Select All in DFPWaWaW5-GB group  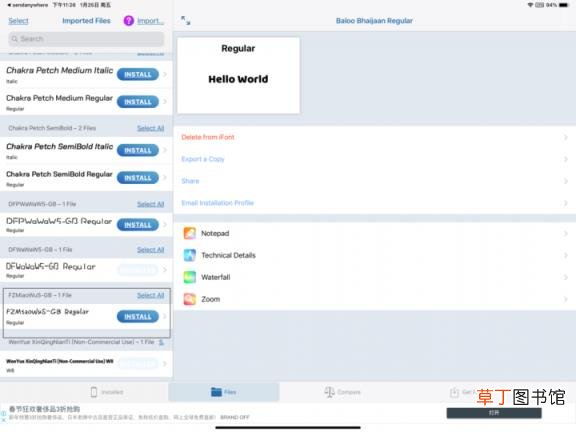[x=151, y=204]
